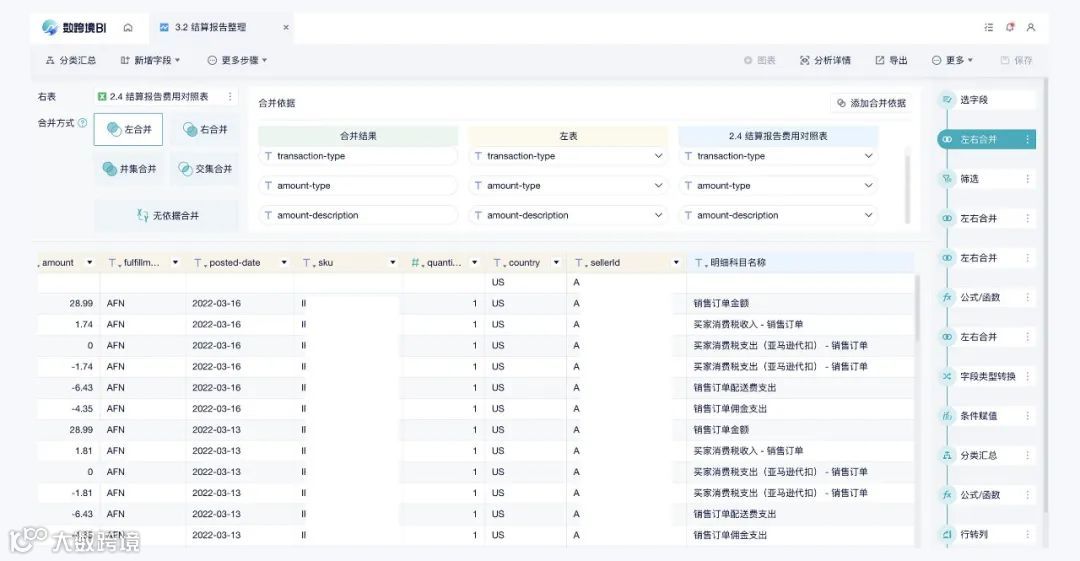The image size is (1080, 561).
Task: Select the 右合并 merge mode
Action: pos(205,130)
